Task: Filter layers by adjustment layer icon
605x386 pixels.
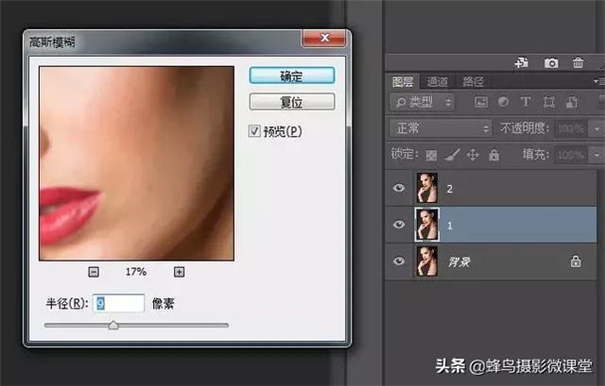Action: pos(503,102)
